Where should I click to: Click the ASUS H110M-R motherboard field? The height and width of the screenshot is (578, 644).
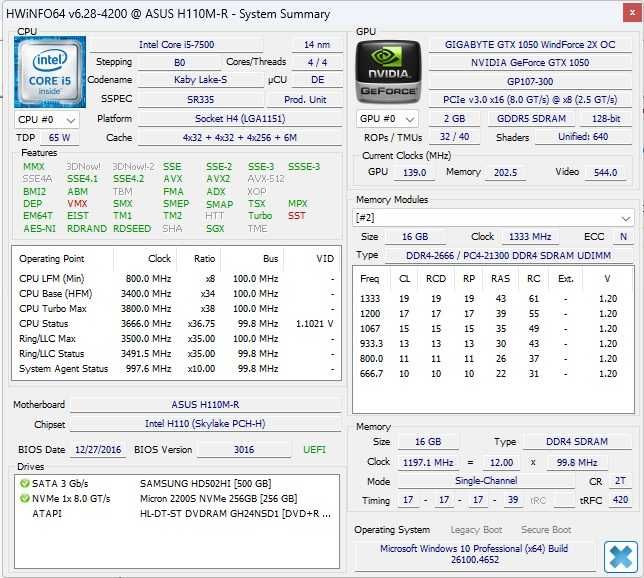205,405
